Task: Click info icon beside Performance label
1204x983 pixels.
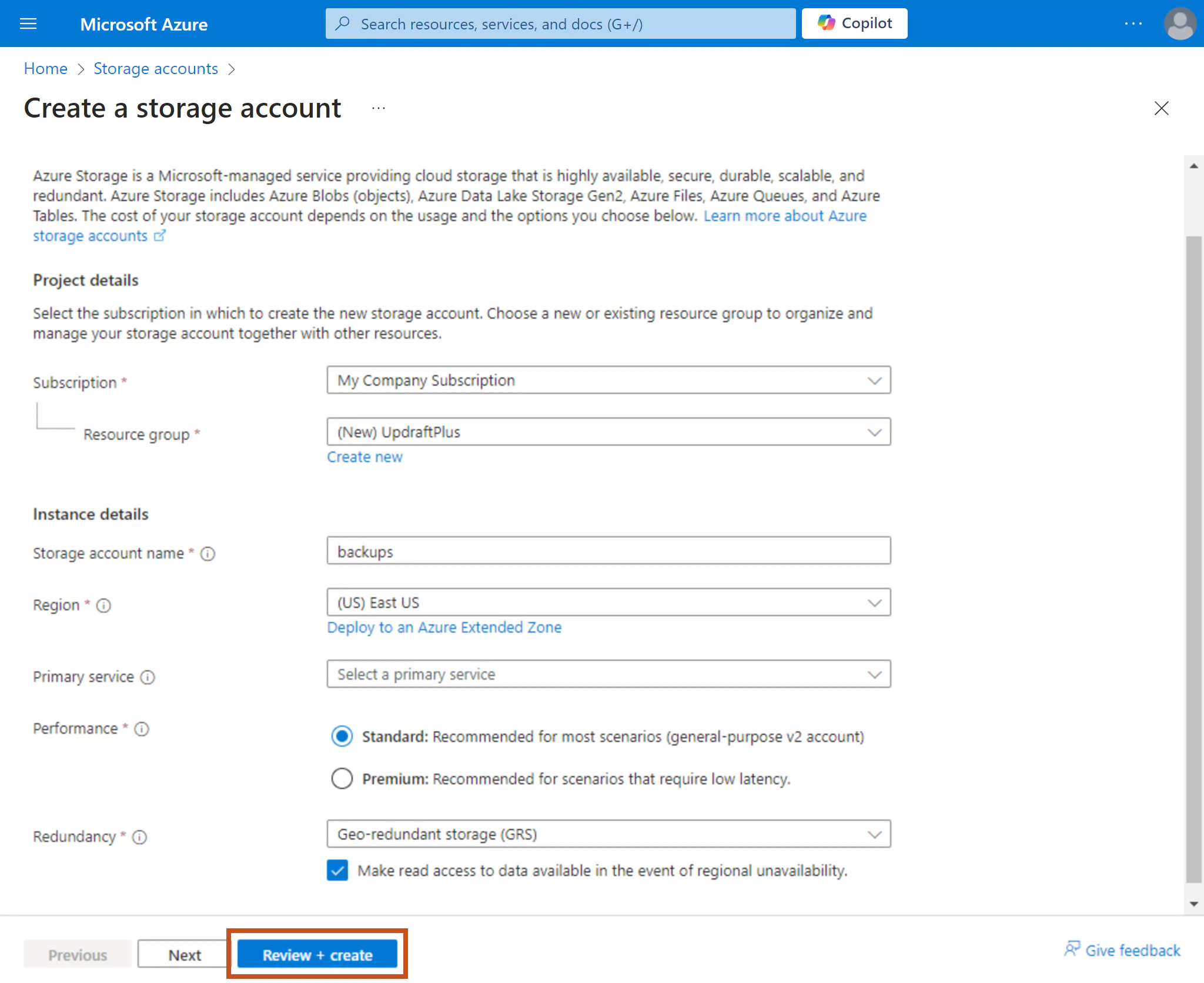Action: tap(142, 729)
